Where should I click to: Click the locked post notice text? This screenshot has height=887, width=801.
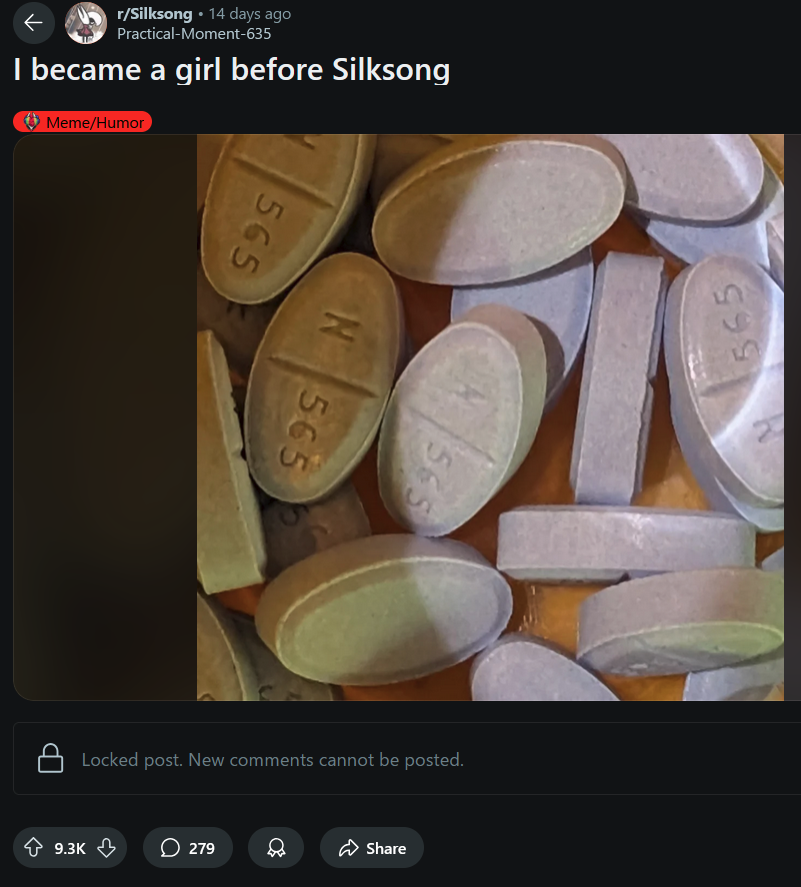(x=273, y=759)
